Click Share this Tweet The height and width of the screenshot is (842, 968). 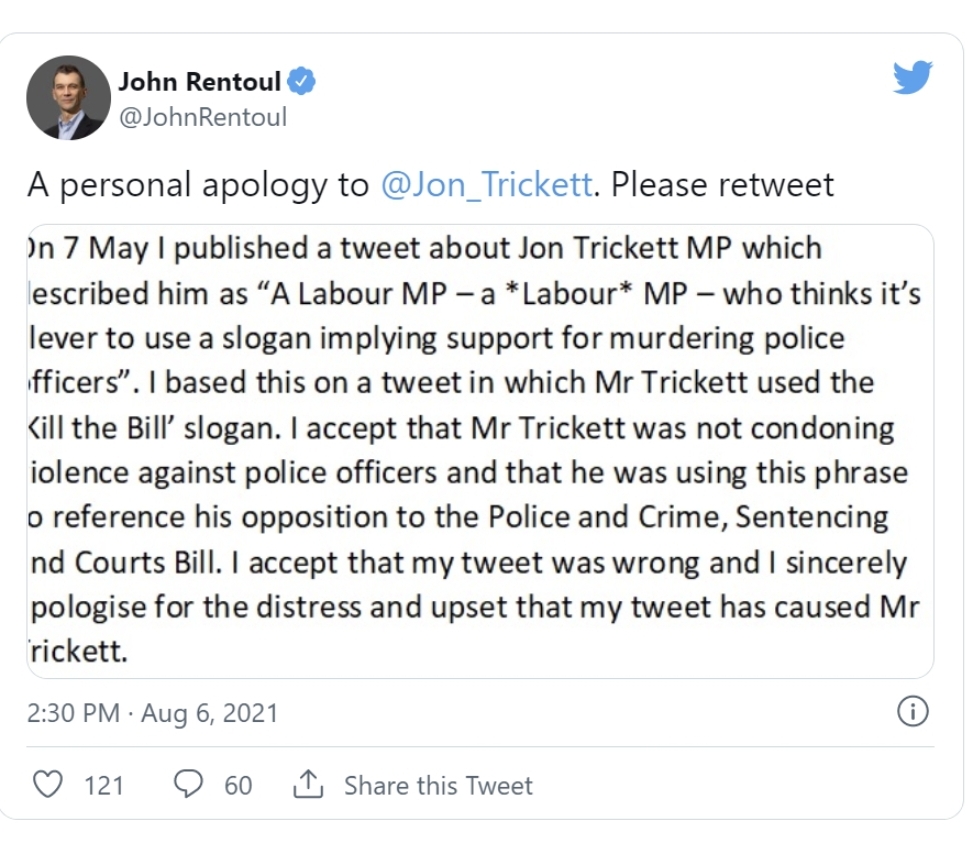pos(438,786)
